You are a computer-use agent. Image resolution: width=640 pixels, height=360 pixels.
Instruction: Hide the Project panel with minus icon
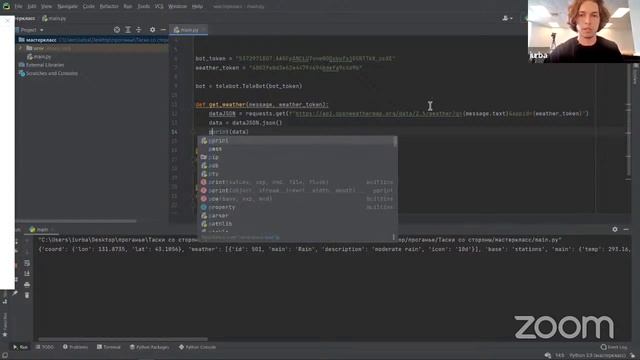[163, 30]
